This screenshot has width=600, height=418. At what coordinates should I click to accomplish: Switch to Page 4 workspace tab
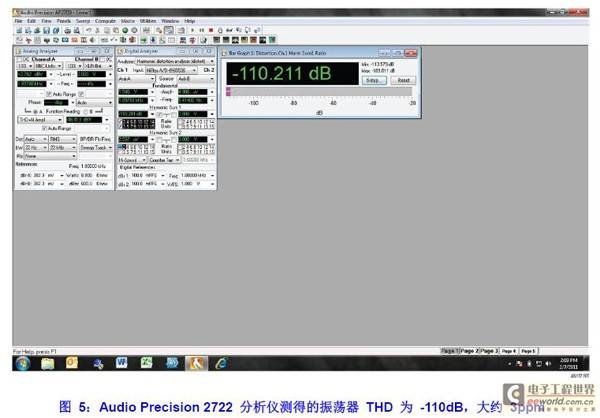509,351
